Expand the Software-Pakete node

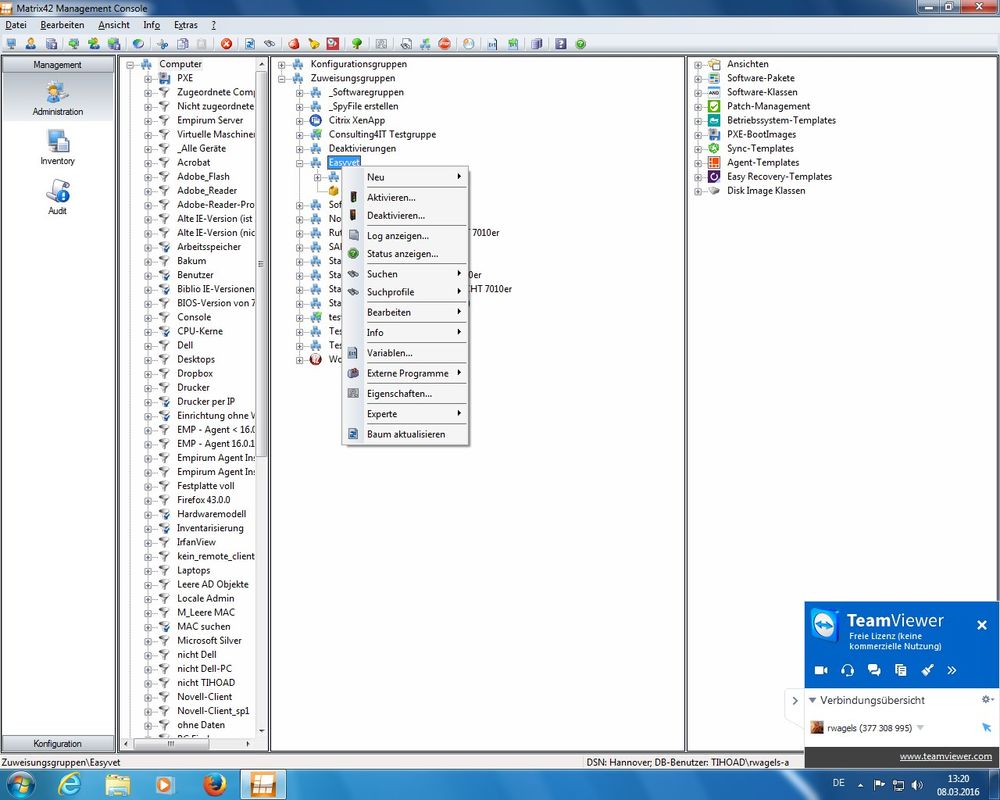698,78
